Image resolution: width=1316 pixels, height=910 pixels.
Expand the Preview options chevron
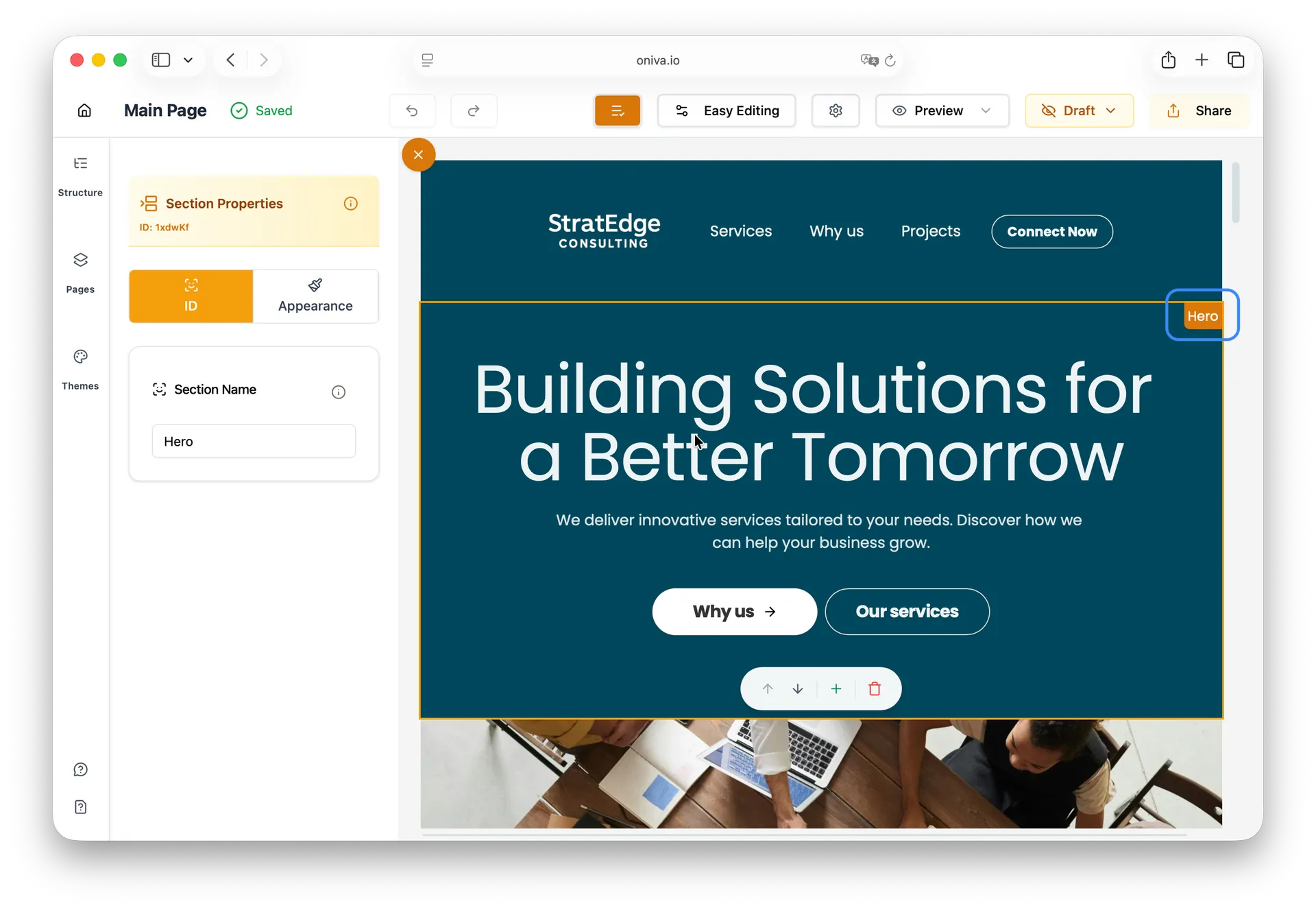[987, 110]
